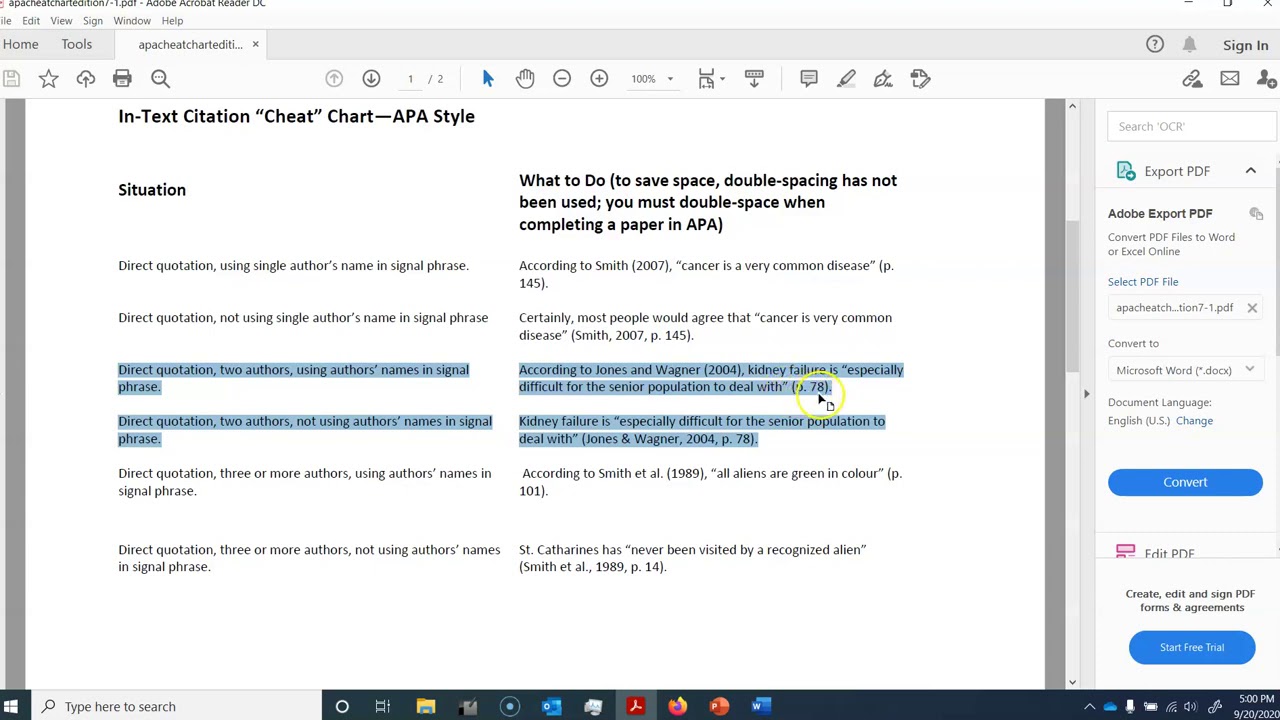Go to next page arrow

[371, 79]
